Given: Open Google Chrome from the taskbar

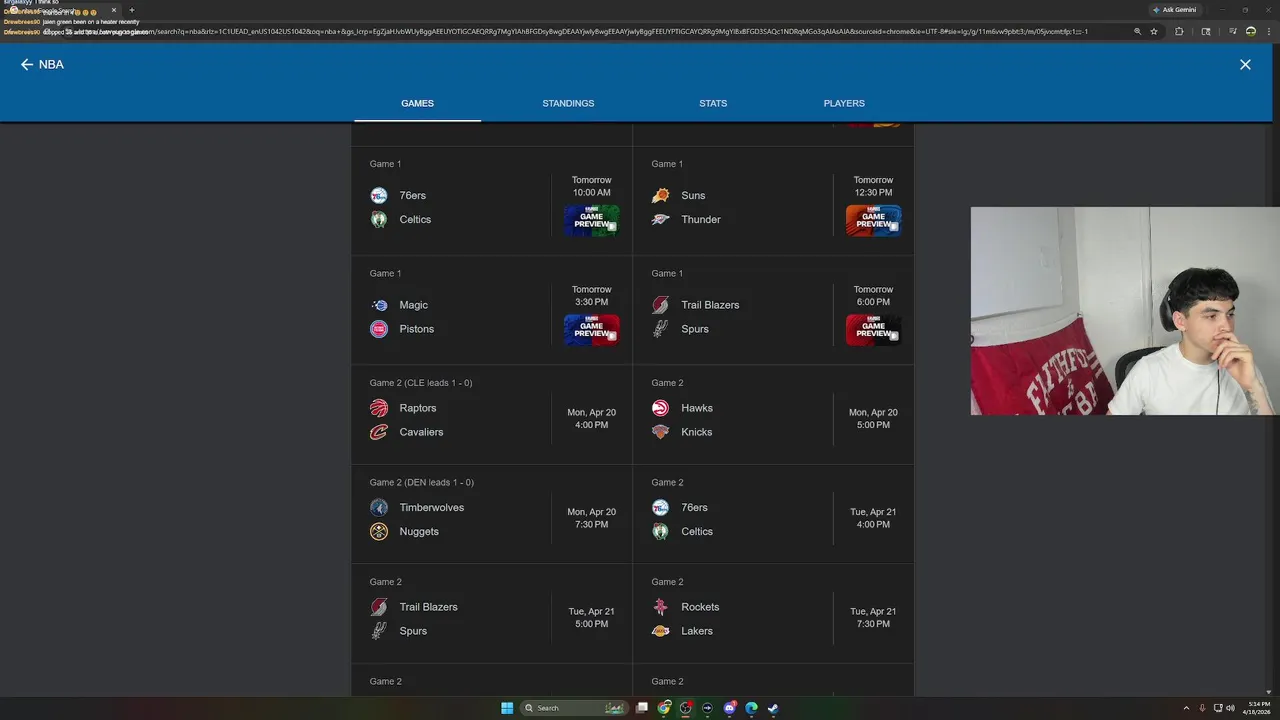Looking at the screenshot, I should [664, 708].
